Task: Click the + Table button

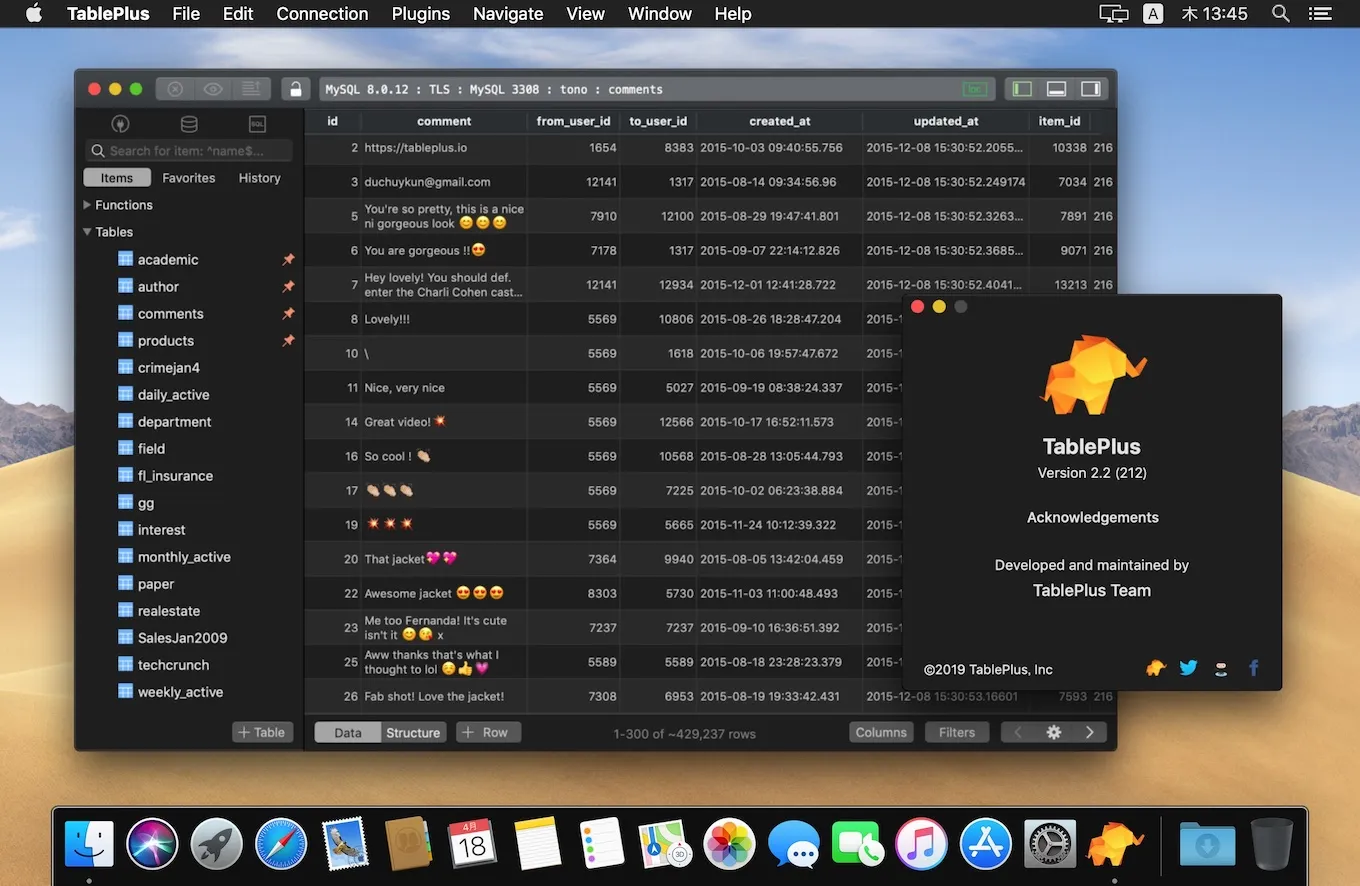Action: [262, 732]
